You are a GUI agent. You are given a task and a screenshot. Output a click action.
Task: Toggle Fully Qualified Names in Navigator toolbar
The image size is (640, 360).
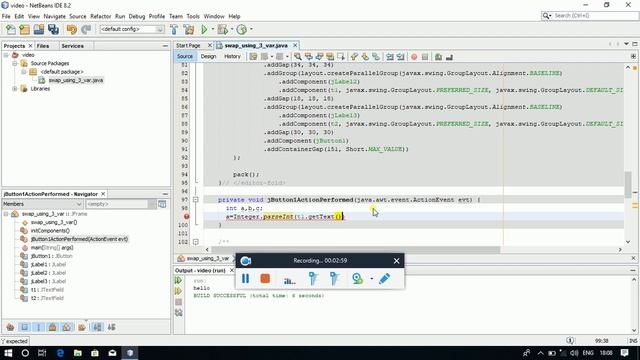(x=82, y=327)
